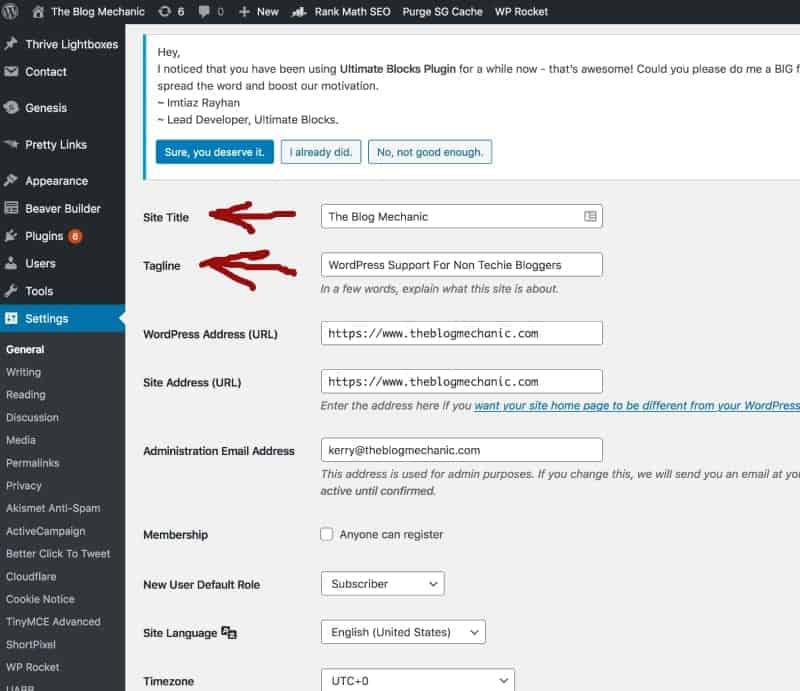
Task: Open New User Default Role dropdown
Action: [382, 584]
